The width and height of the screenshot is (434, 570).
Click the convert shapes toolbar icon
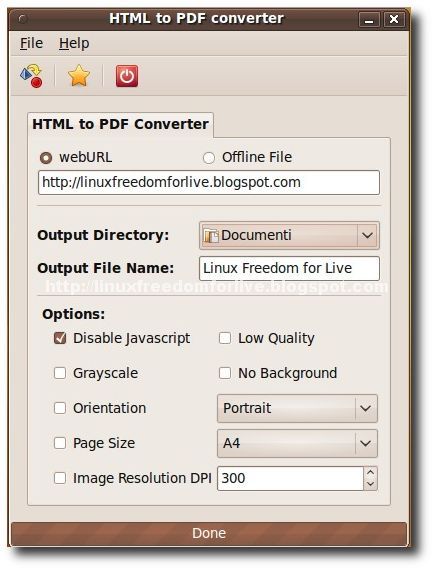[31, 76]
